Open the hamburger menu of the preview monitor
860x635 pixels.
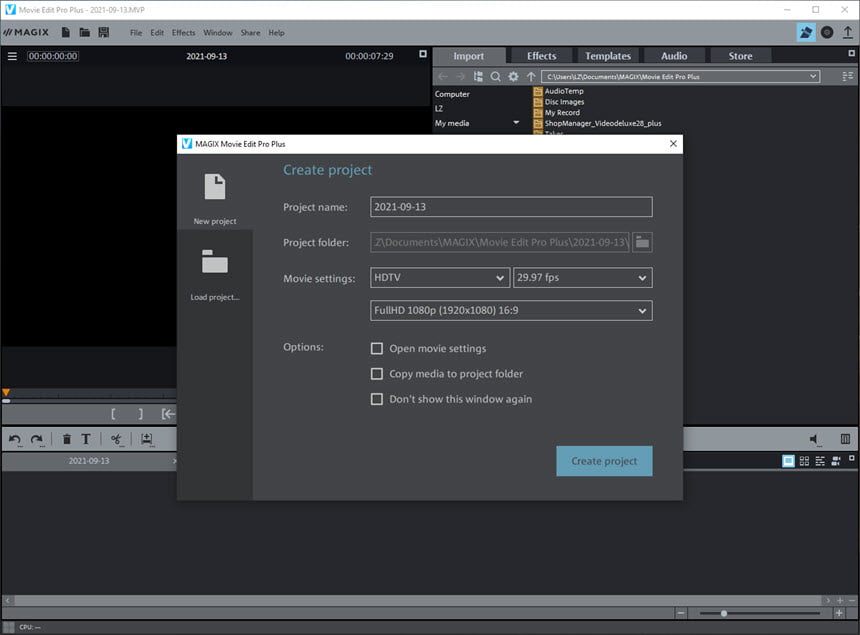click(x=12, y=56)
